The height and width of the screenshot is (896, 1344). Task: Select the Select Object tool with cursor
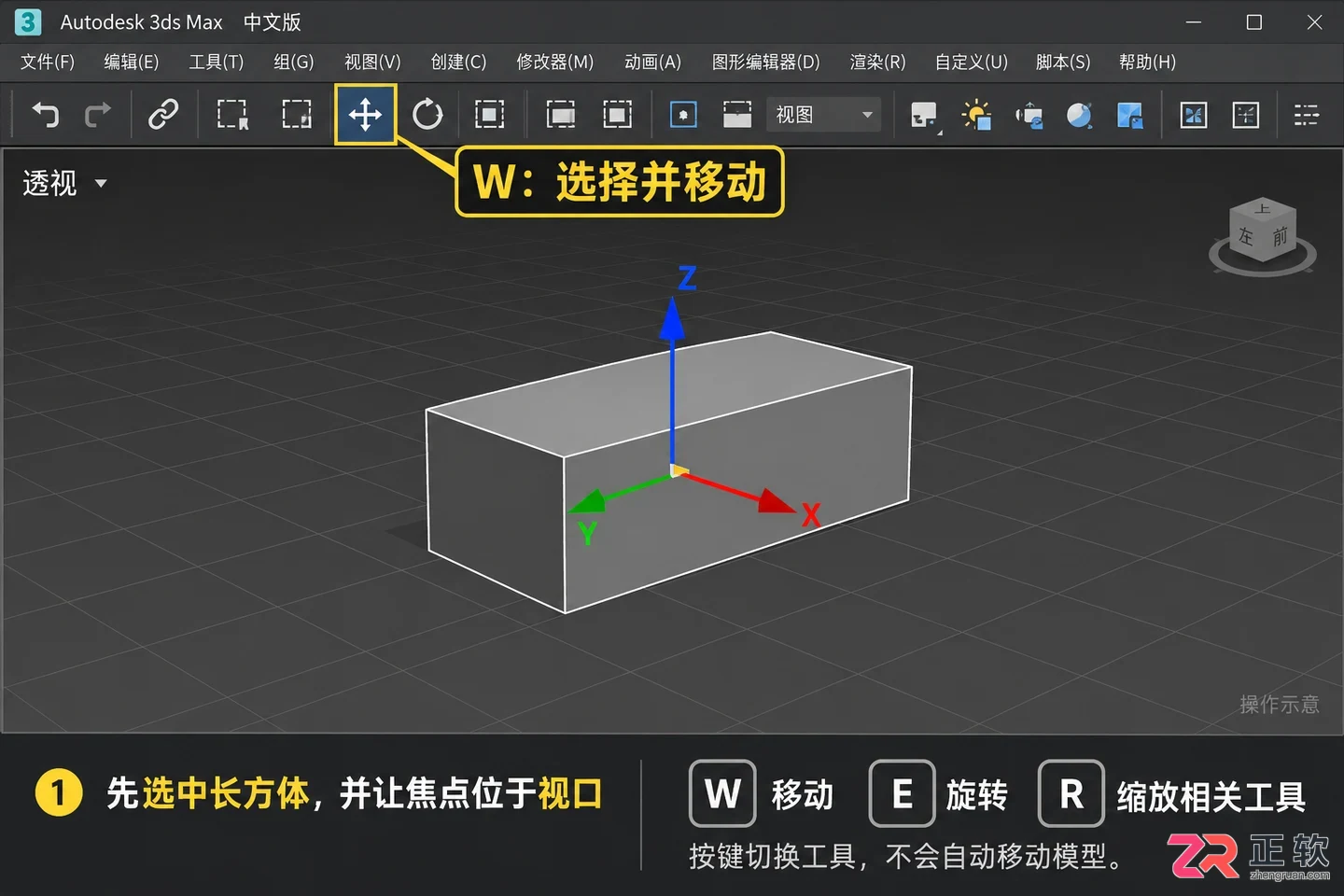tap(232, 115)
